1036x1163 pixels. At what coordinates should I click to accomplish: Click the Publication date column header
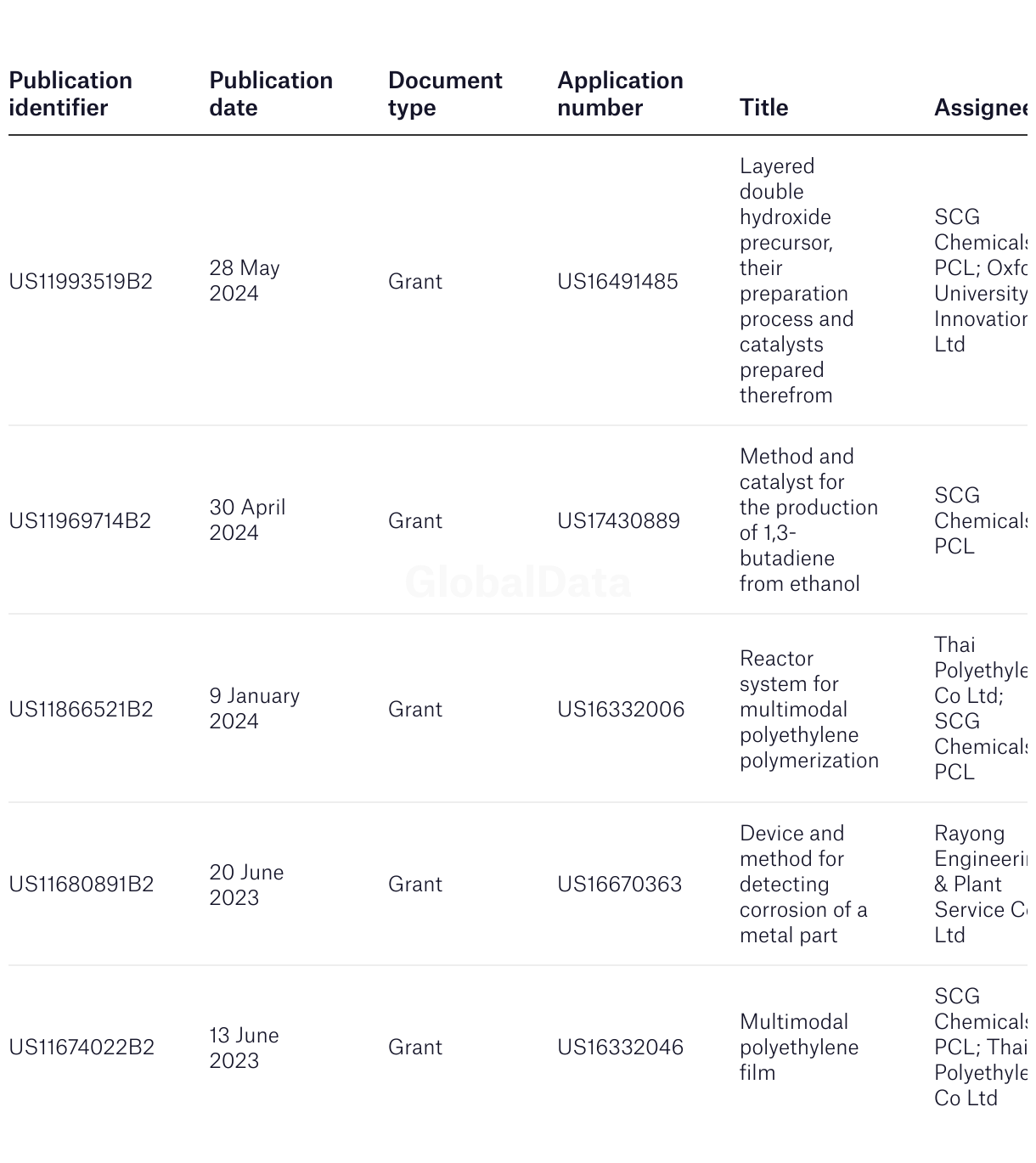tap(271, 94)
